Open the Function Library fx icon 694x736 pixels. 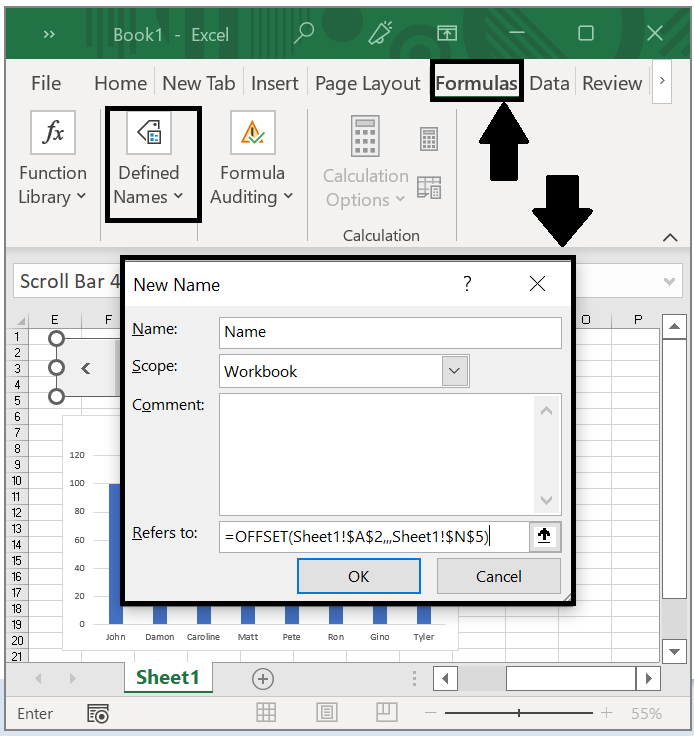(x=53, y=132)
